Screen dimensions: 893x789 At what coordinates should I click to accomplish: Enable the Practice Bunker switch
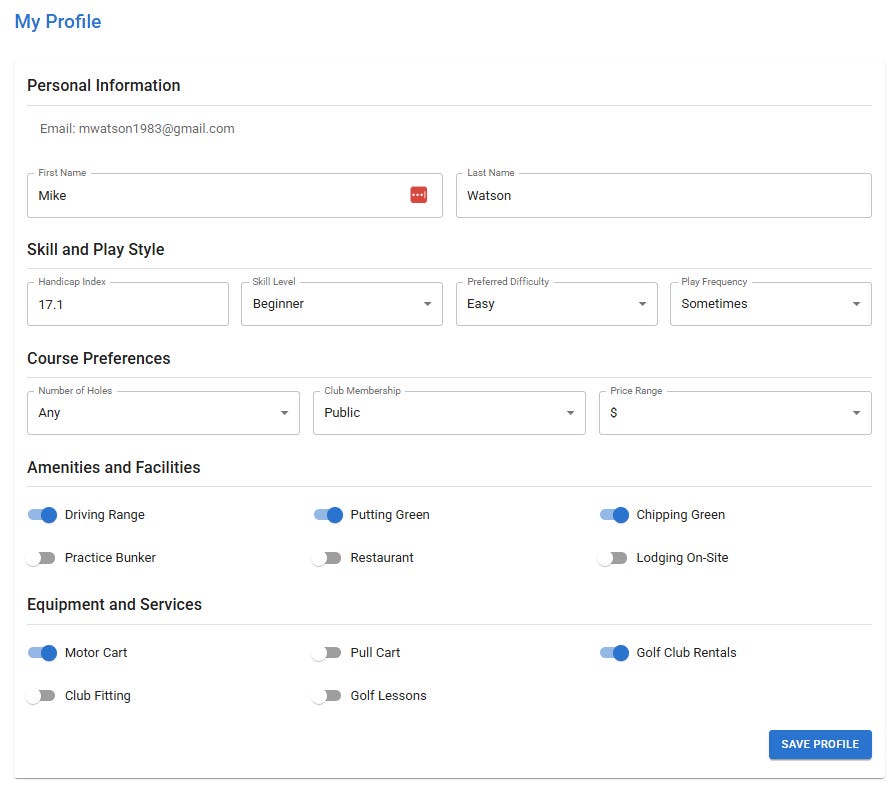[x=41, y=558]
